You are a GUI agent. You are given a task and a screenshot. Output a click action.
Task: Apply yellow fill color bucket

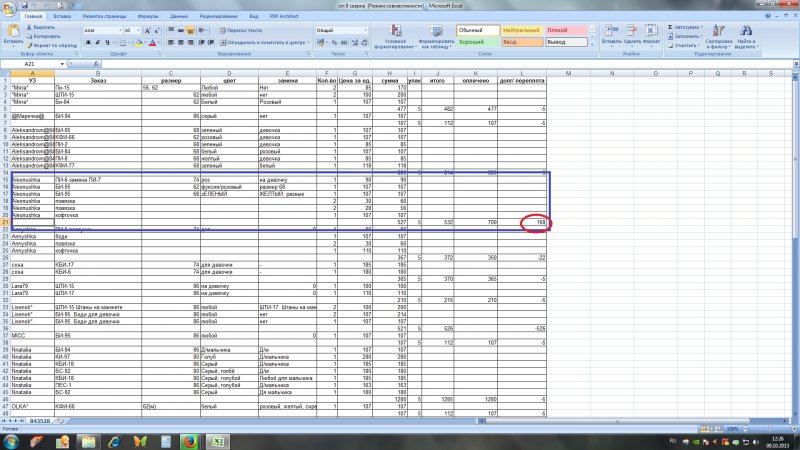tap(138, 43)
